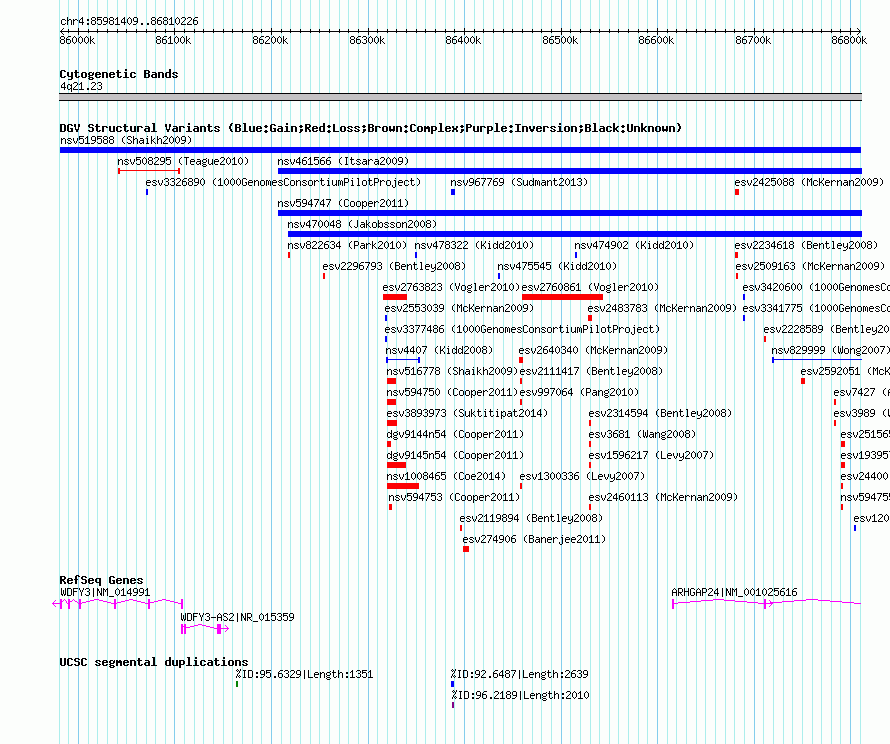Click the esv2425088 (McKernan2009) label
The height and width of the screenshot is (744, 890).
(x=809, y=182)
